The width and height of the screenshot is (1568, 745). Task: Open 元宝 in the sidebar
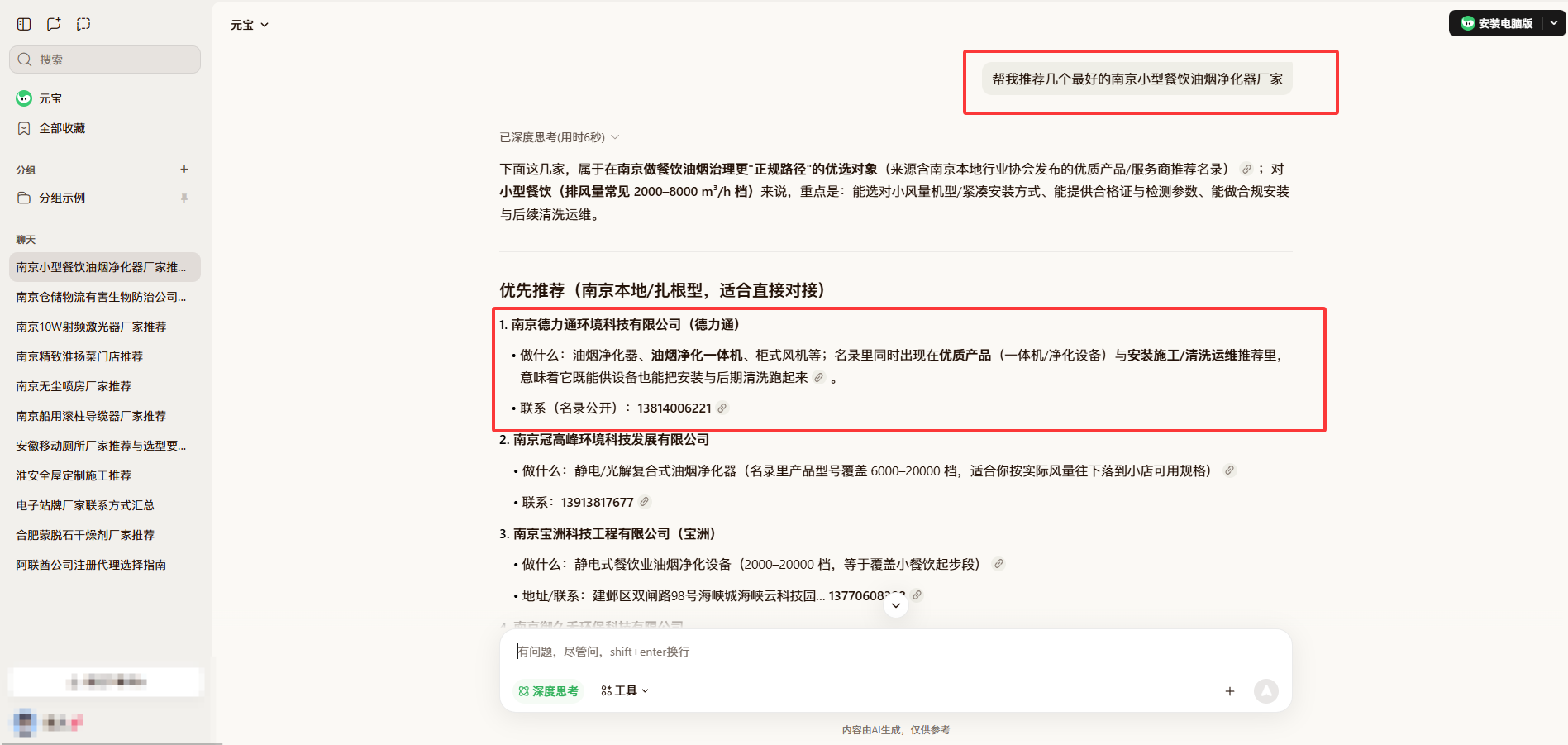pos(105,98)
